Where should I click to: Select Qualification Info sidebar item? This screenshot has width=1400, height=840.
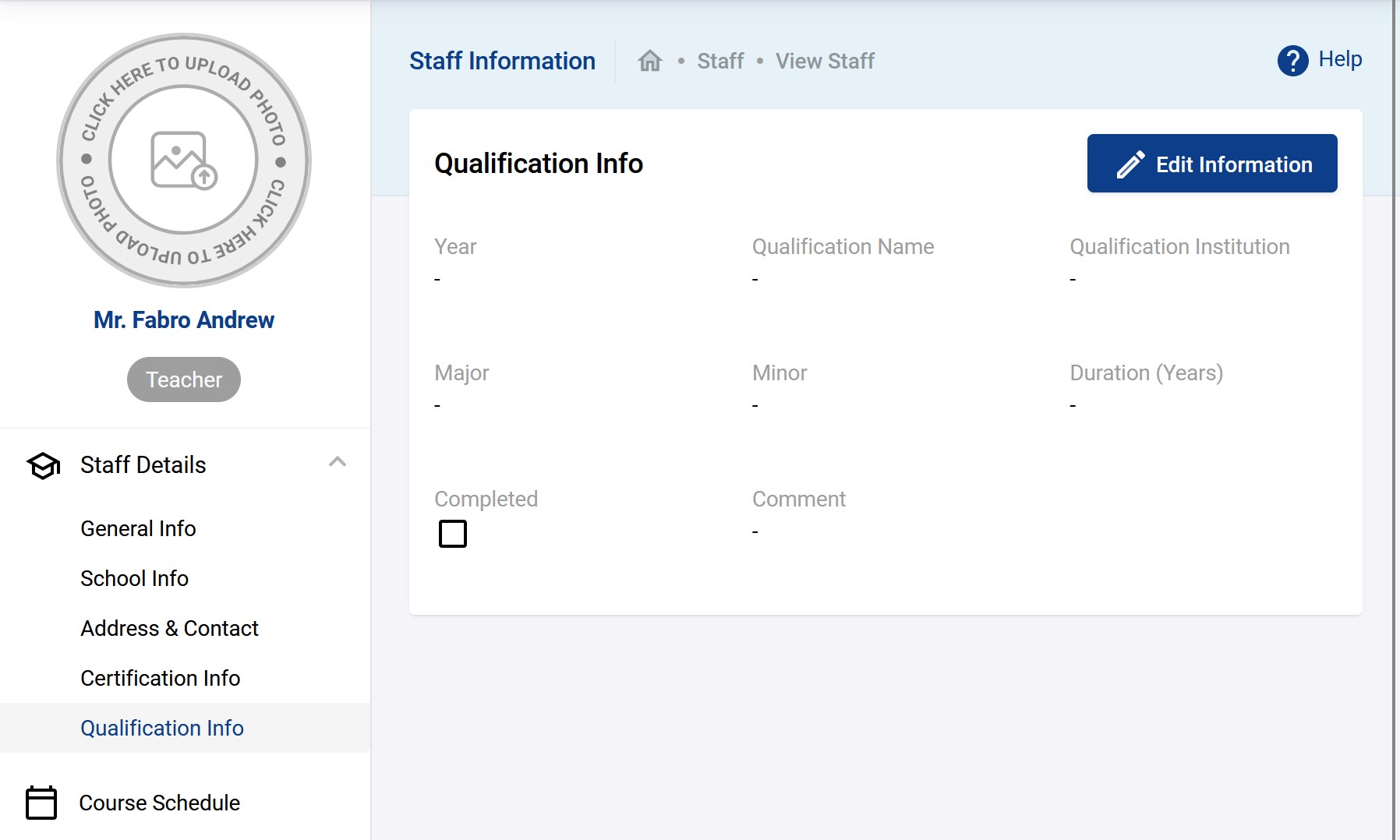[x=162, y=728]
